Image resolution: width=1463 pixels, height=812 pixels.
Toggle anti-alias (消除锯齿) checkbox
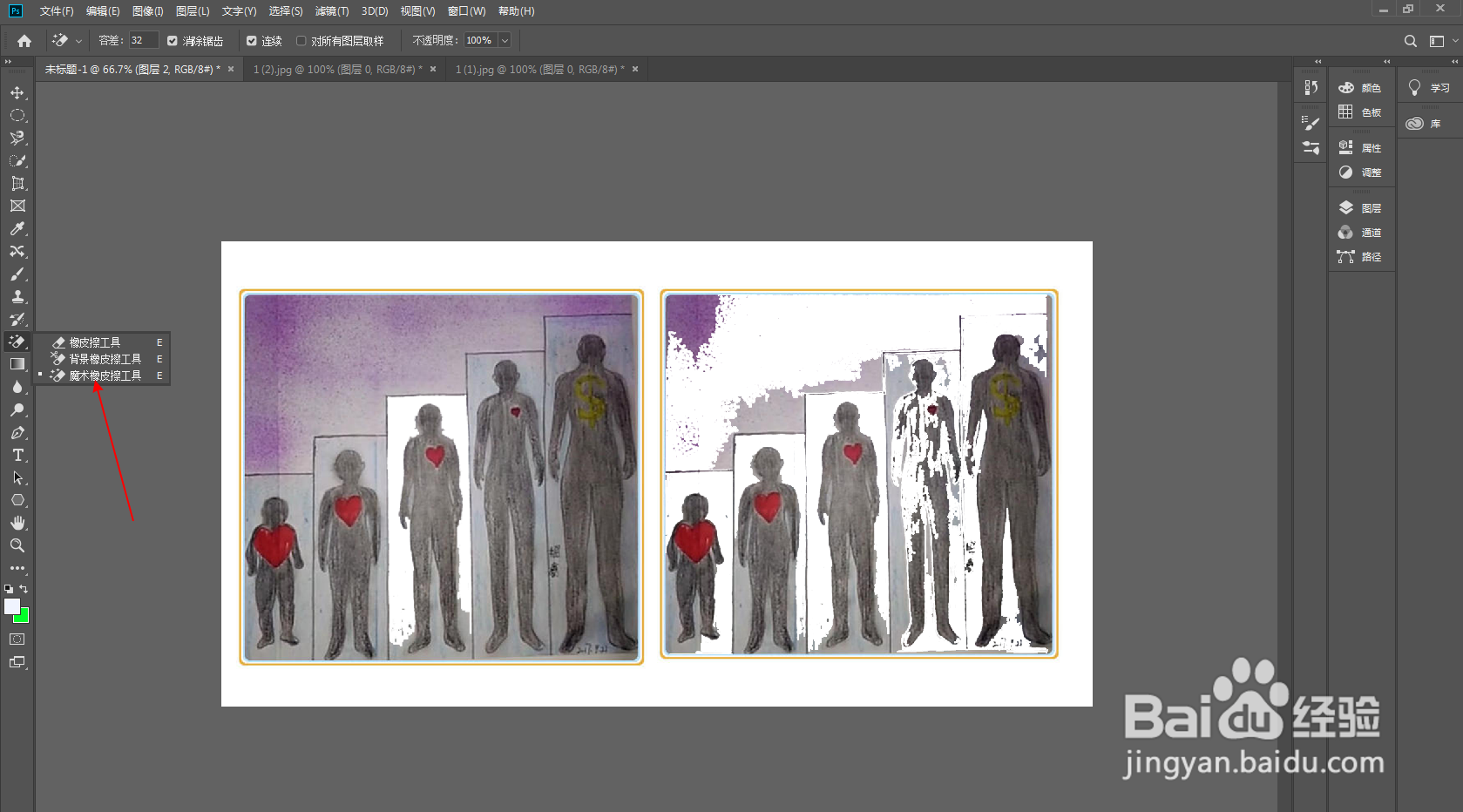[x=173, y=41]
